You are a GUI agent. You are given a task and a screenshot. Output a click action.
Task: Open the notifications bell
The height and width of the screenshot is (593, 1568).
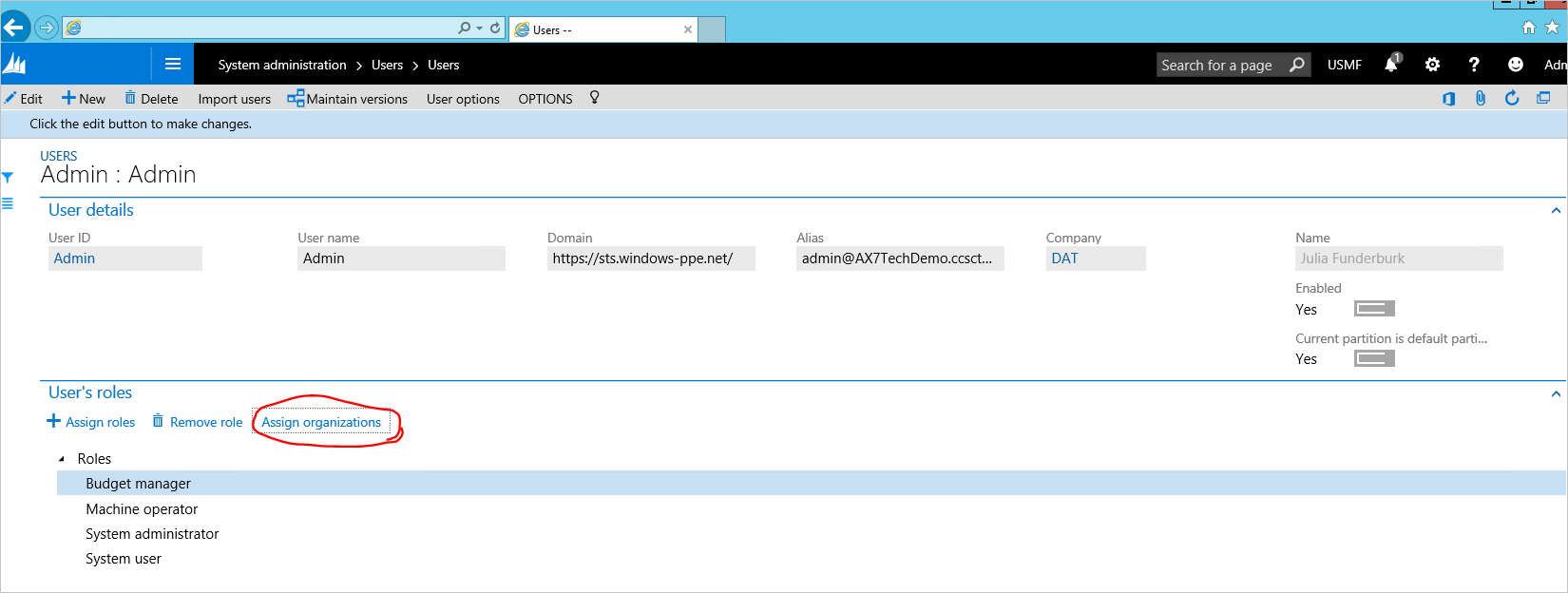pyautogui.click(x=1392, y=64)
